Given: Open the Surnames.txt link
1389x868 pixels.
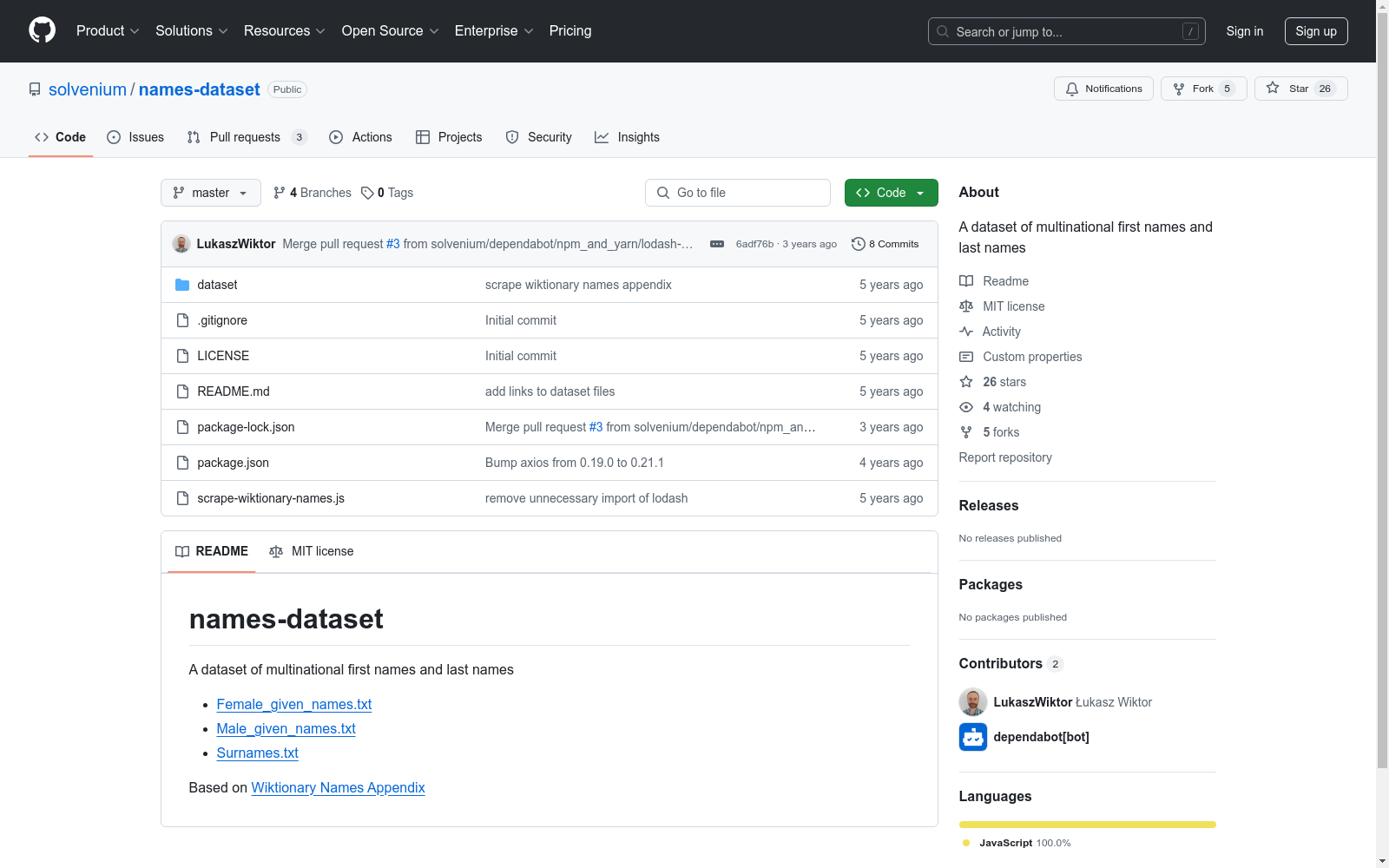Looking at the screenshot, I should [x=258, y=753].
